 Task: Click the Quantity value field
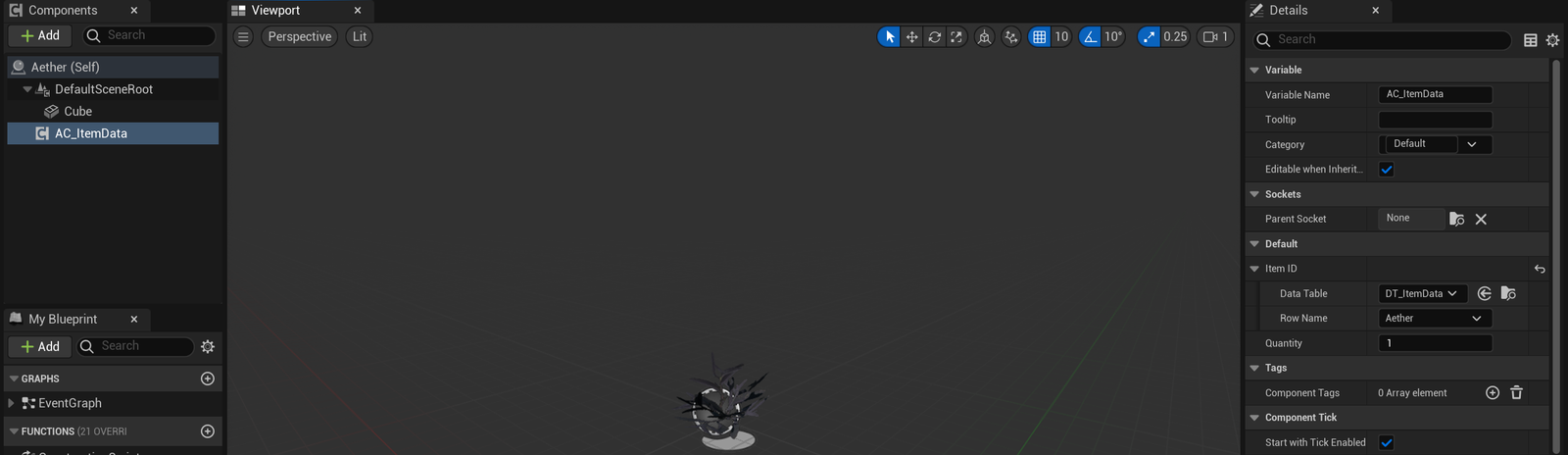(x=1434, y=343)
